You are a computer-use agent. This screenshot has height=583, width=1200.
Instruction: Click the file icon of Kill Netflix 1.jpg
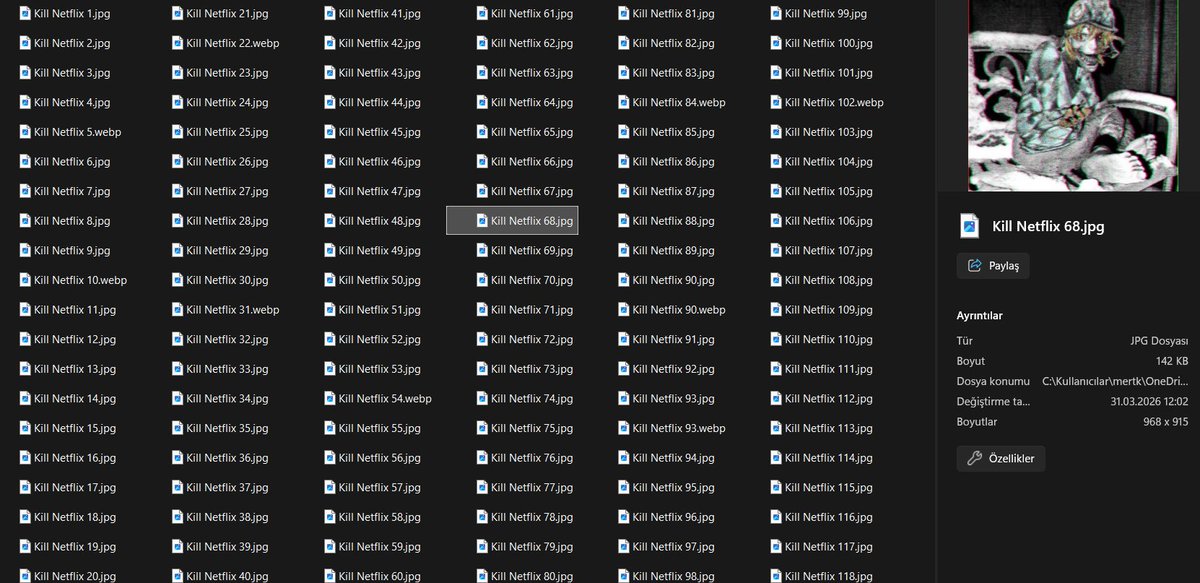click(25, 14)
